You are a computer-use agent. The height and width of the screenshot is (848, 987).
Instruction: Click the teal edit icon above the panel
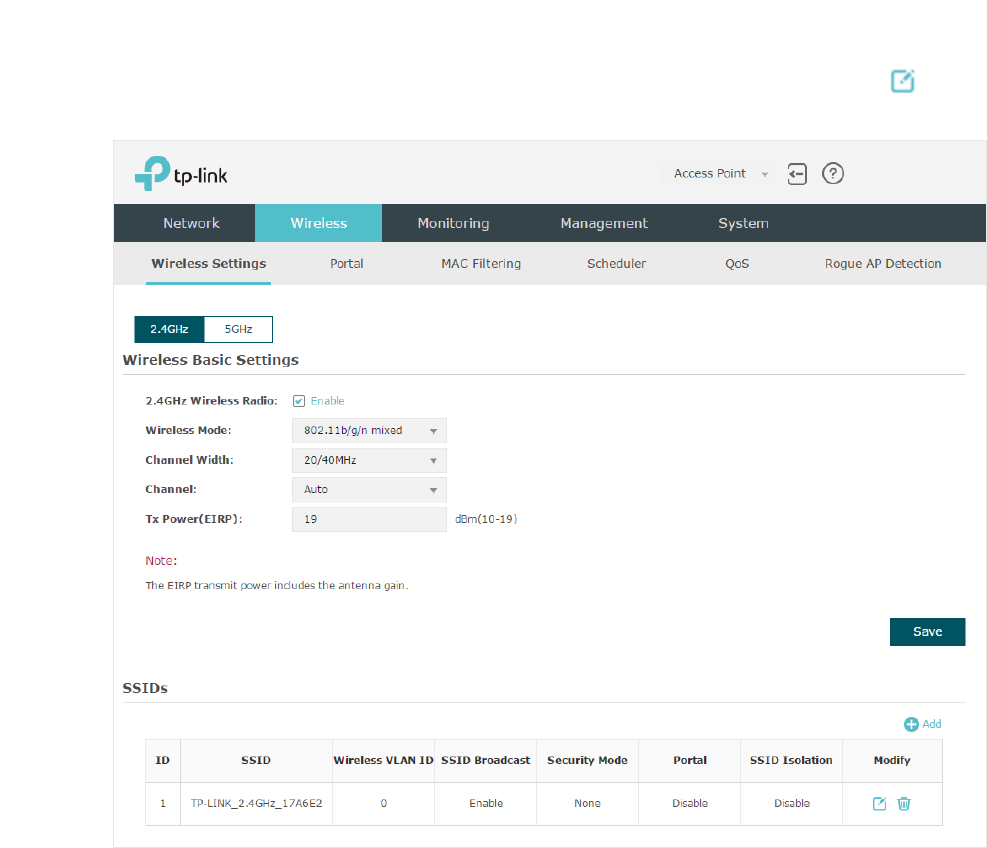[902, 81]
